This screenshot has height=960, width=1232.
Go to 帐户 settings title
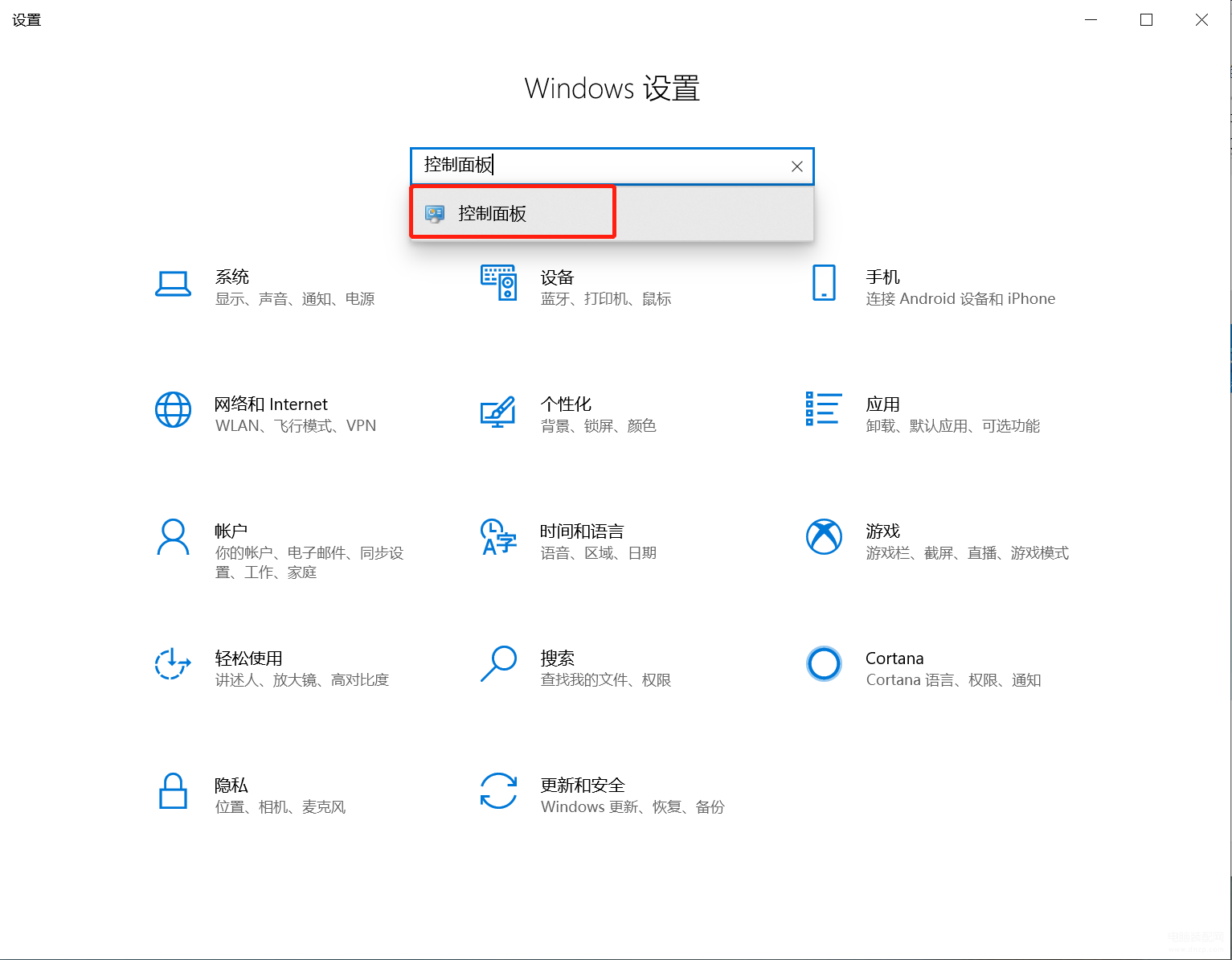click(231, 531)
